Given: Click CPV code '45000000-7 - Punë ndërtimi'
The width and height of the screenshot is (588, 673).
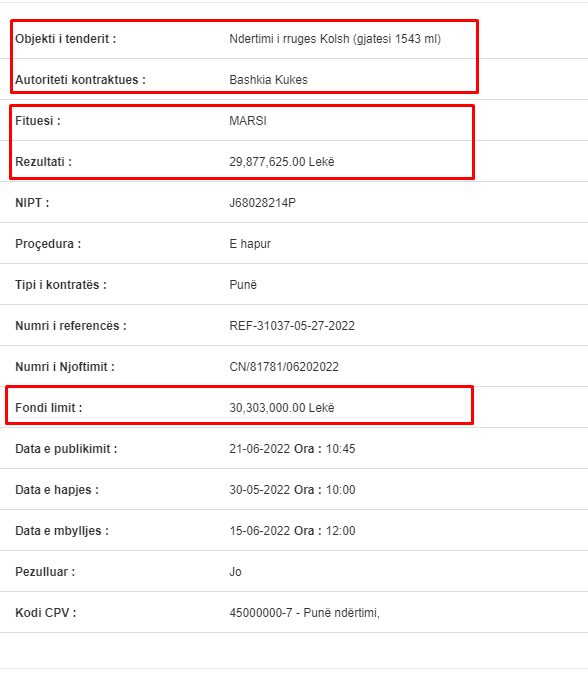Looking at the screenshot, I should click(x=304, y=613).
